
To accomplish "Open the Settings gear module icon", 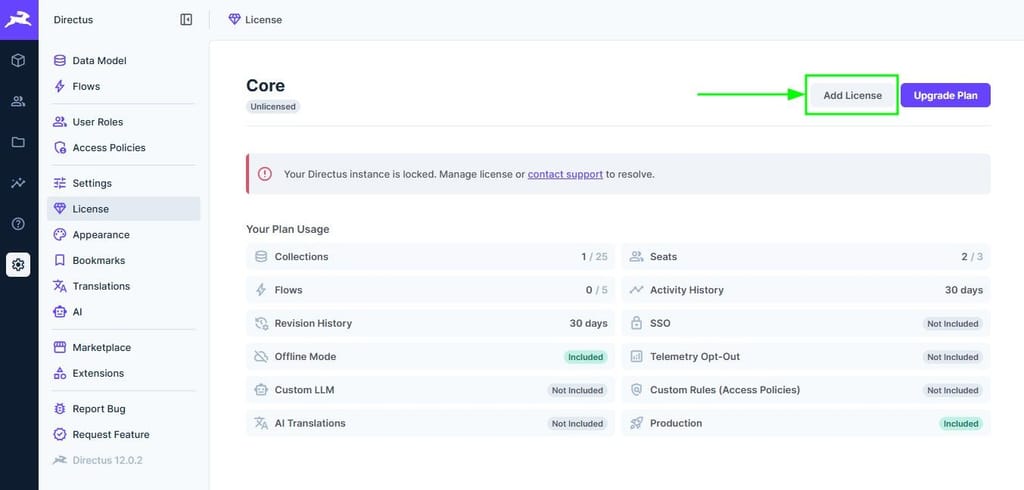I will point(18,265).
